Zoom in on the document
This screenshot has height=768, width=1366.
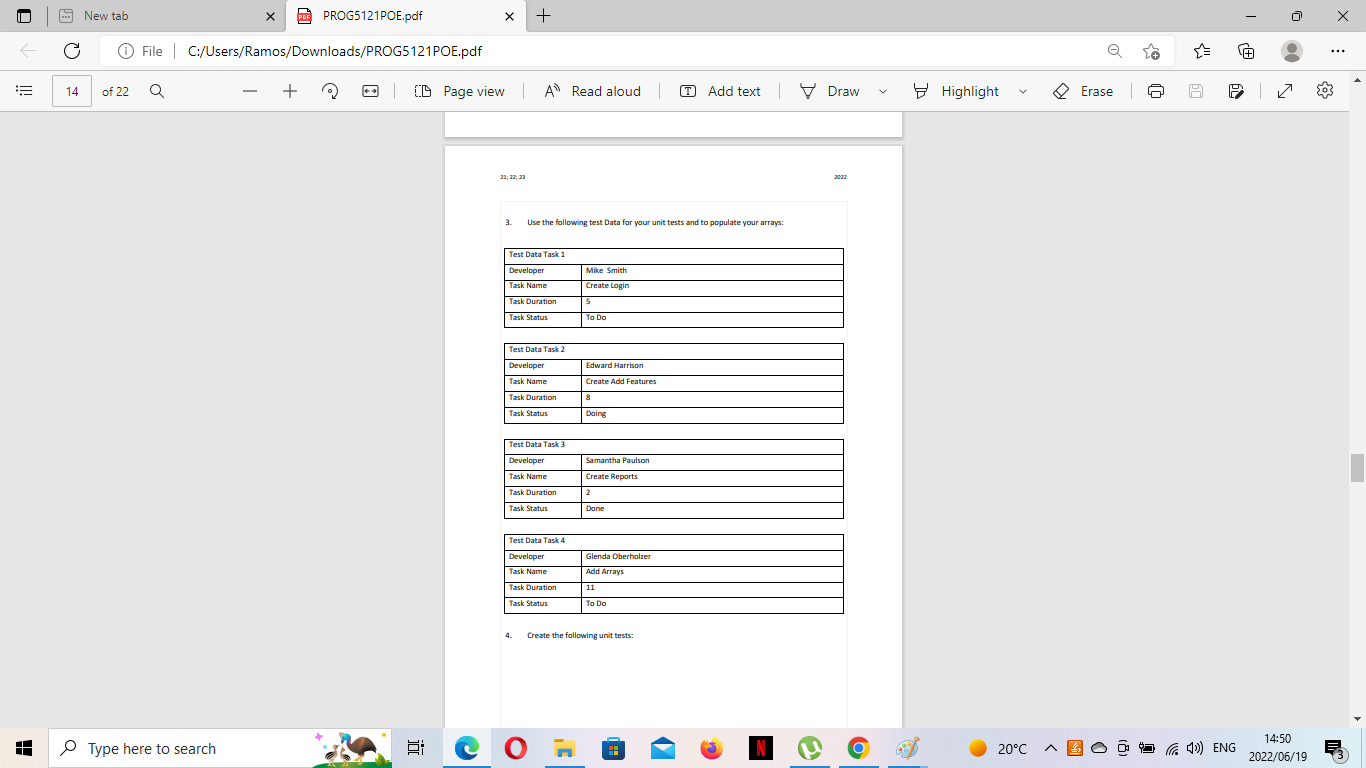289,91
